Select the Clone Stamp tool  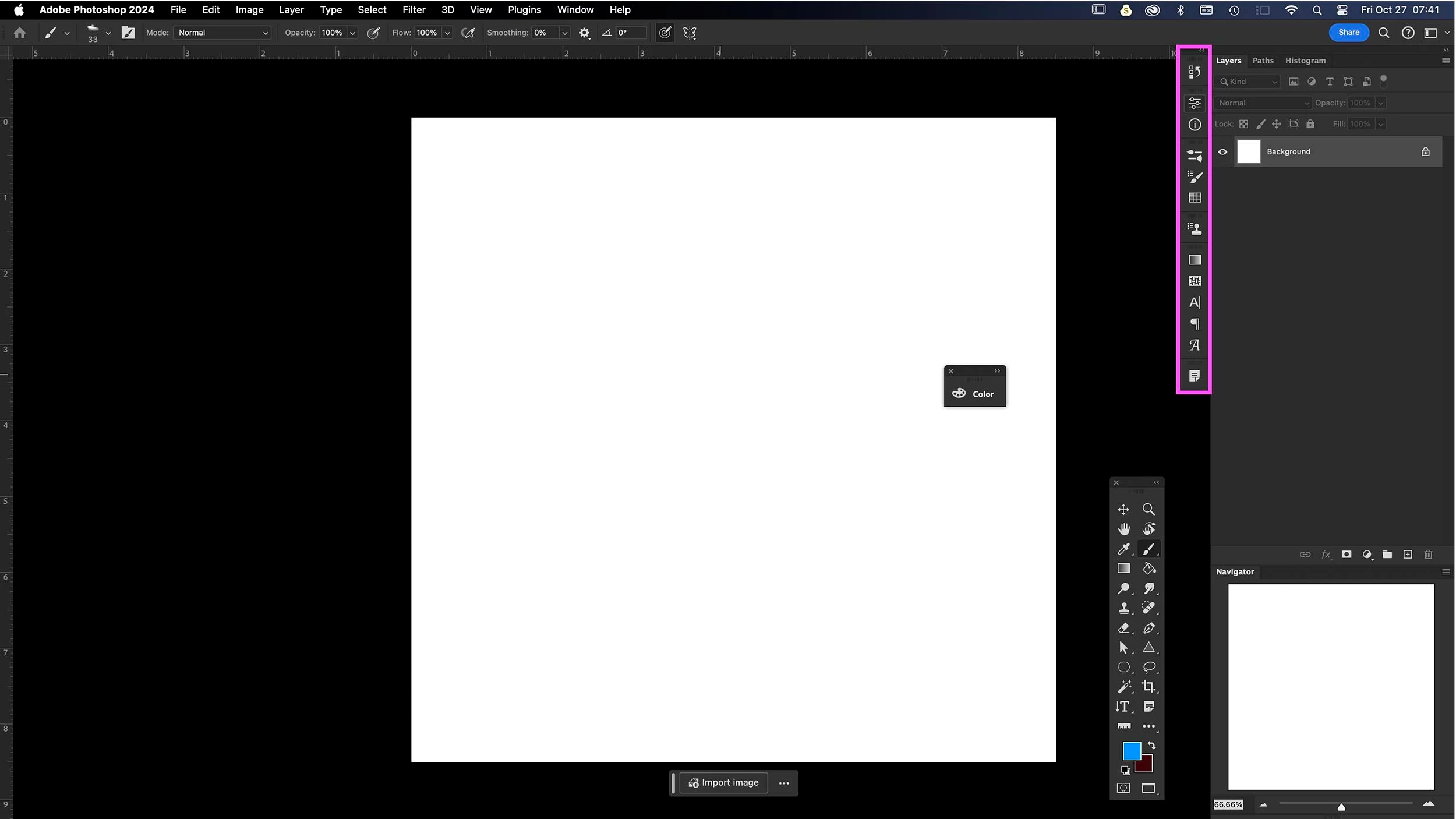1123,608
